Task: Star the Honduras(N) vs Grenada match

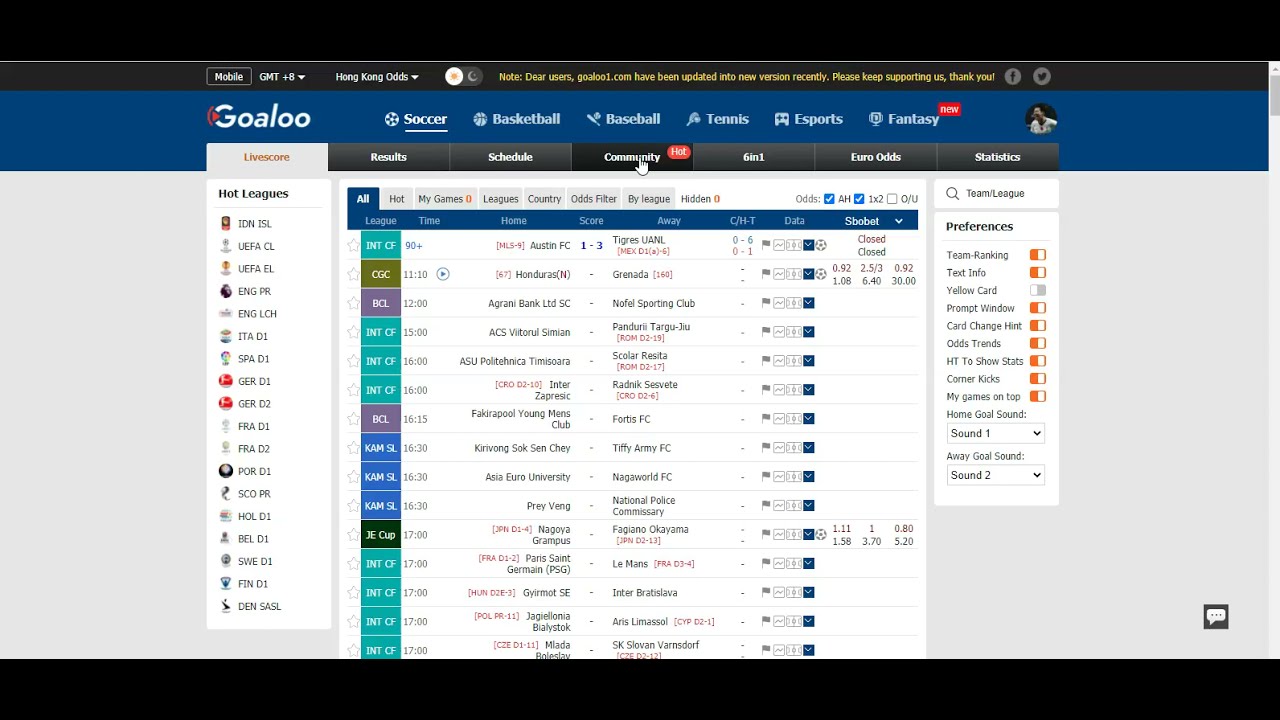Action: click(x=353, y=274)
